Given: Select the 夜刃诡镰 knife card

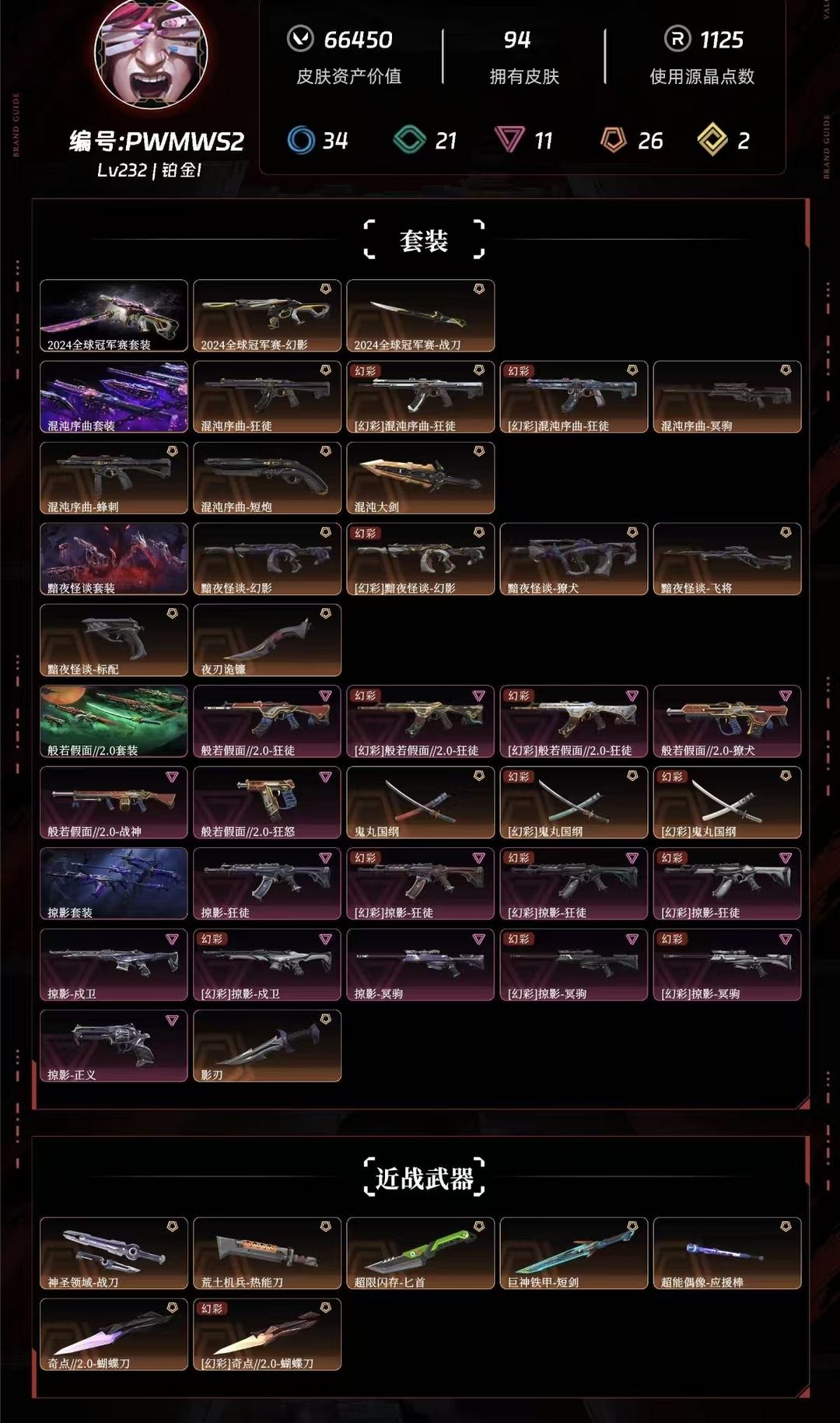Looking at the screenshot, I should click(x=267, y=640).
